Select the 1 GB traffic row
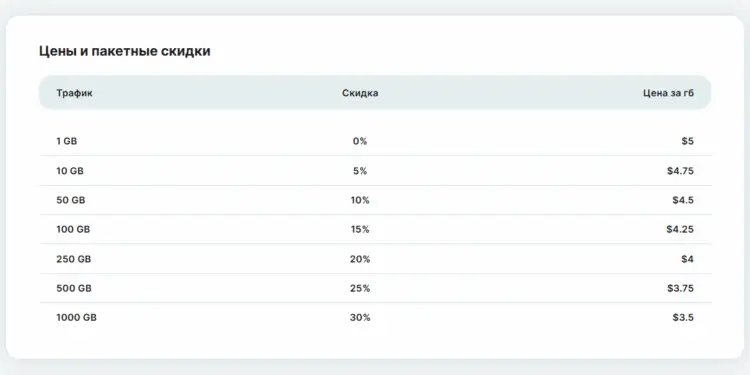 pyautogui.click(x=375, y=141)
